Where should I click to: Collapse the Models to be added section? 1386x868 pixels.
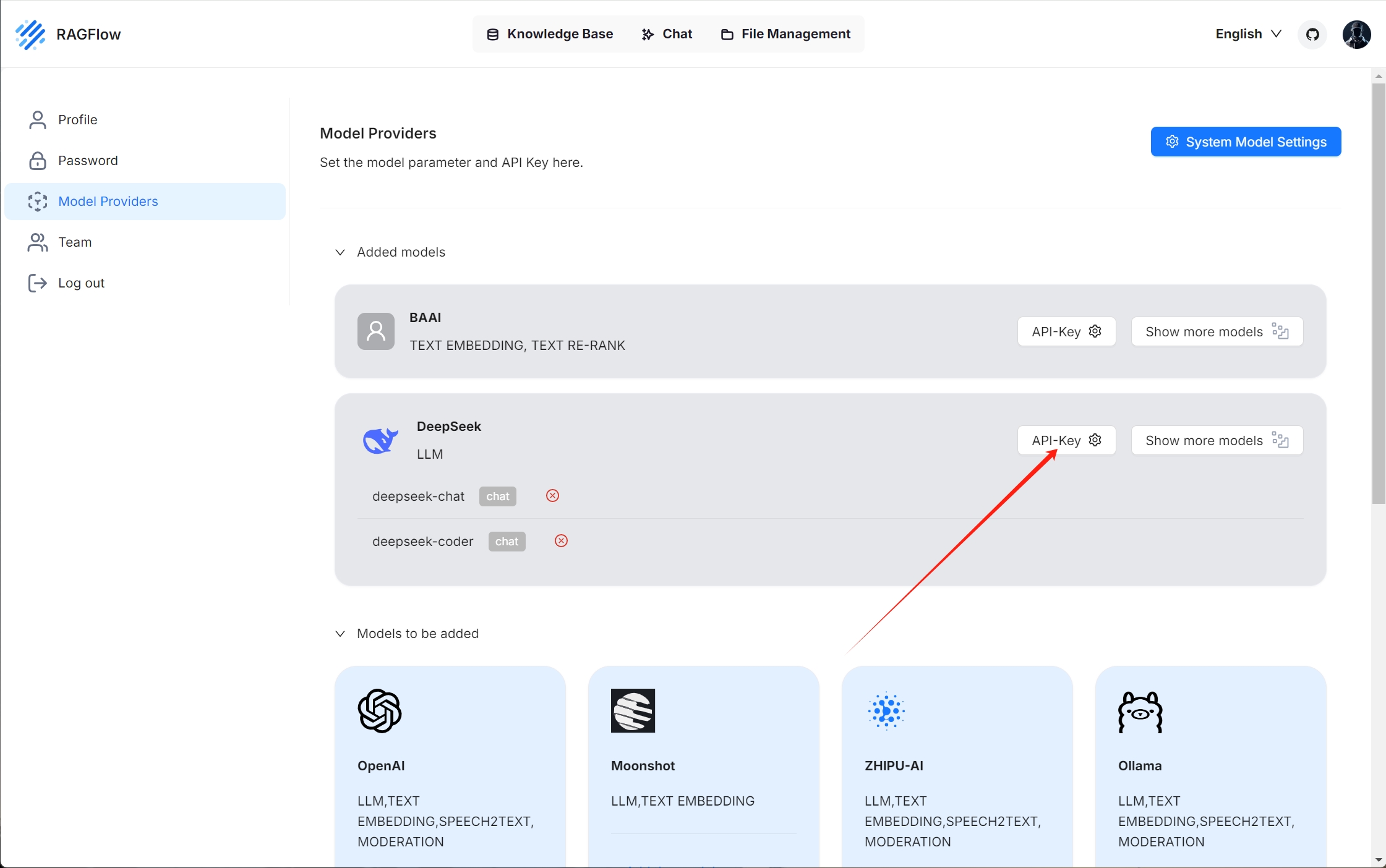point(340,634)
